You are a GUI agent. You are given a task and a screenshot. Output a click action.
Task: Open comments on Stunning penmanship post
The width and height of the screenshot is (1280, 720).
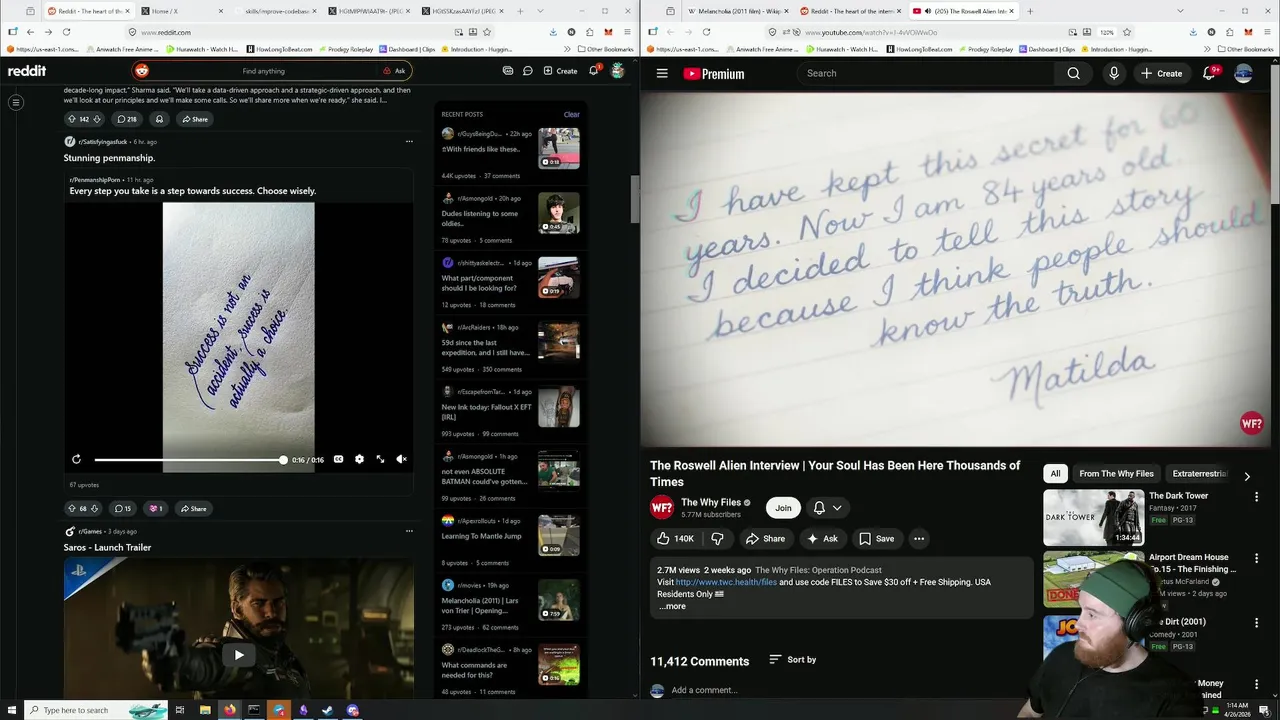tap(122, 508)
